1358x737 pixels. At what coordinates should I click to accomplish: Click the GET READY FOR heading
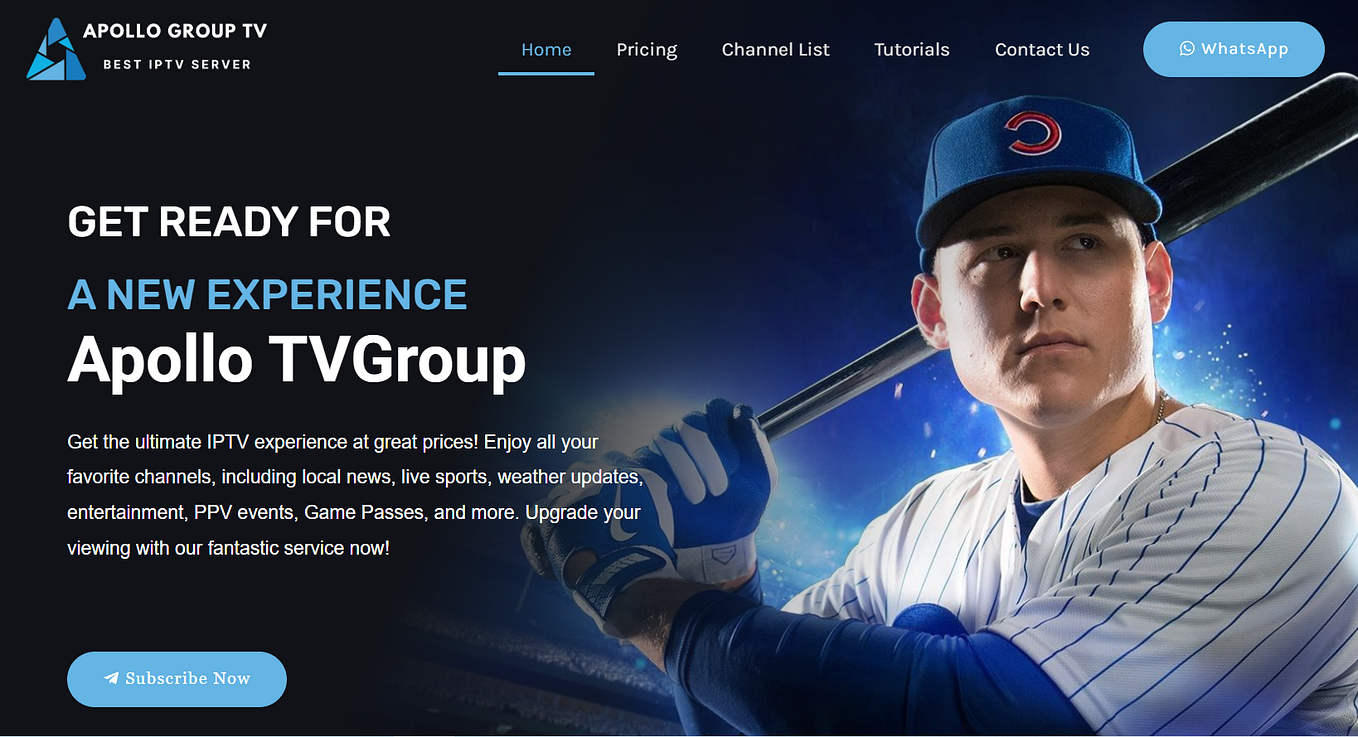tap(229, 222)
